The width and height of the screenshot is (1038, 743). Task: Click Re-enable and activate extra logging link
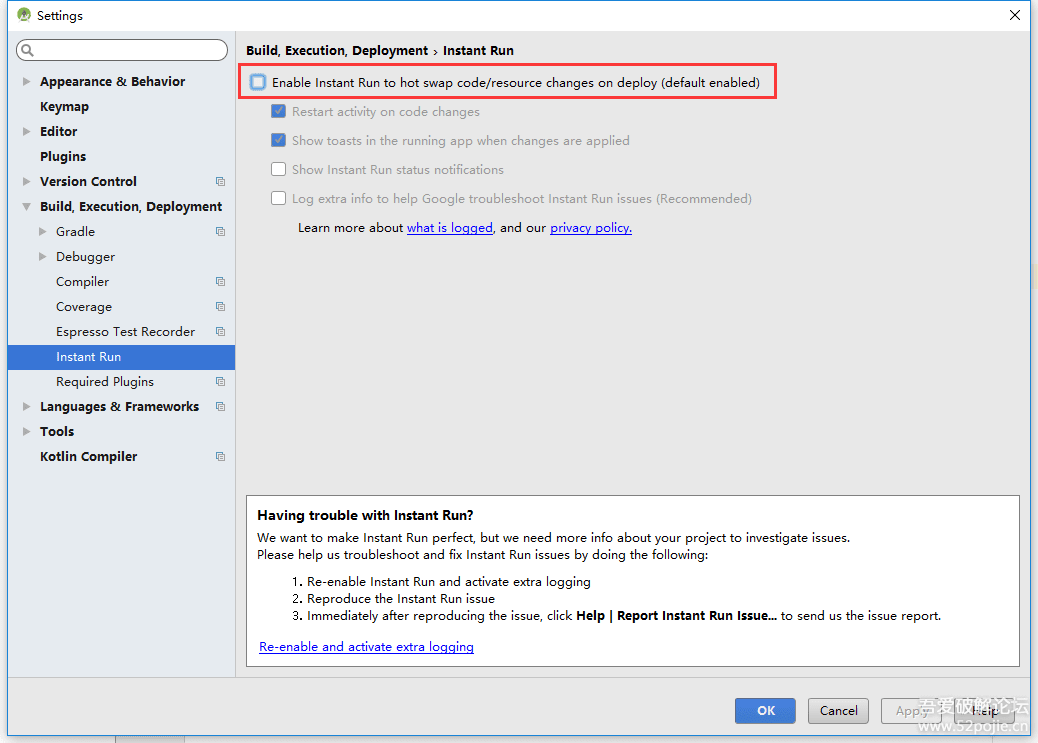click(x=366, y=647)
